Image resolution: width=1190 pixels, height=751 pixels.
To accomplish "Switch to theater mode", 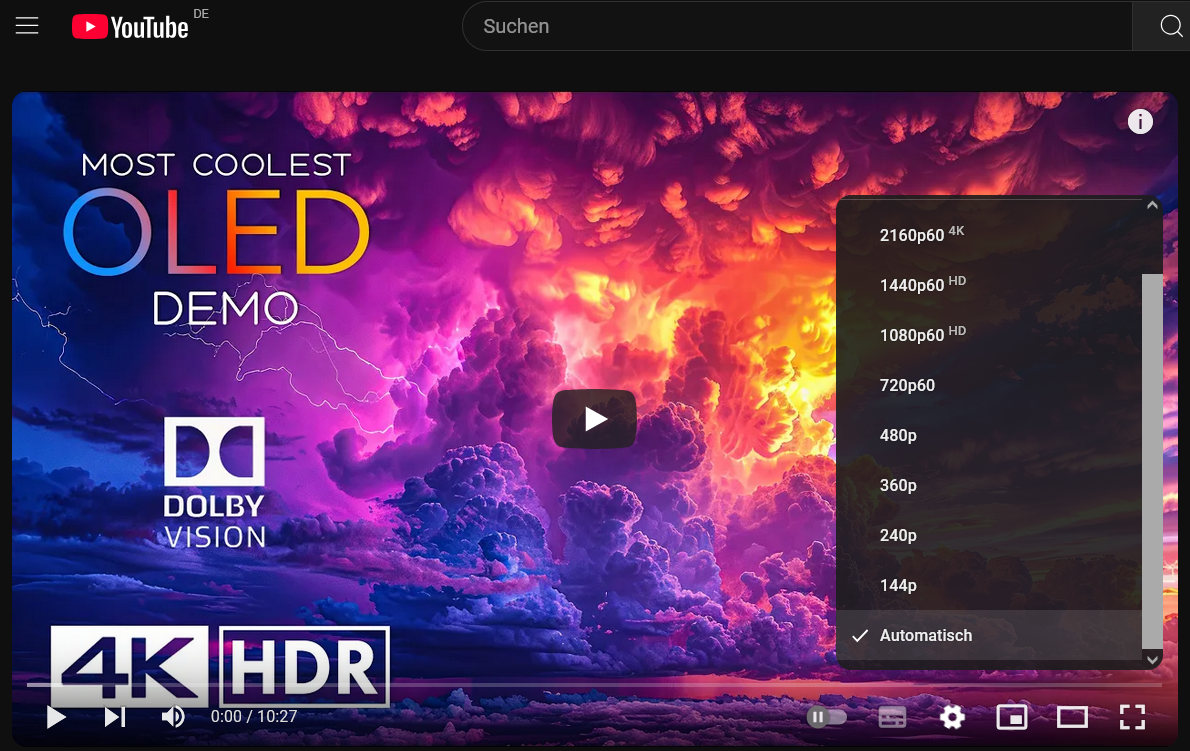I will click(1072, 717).
